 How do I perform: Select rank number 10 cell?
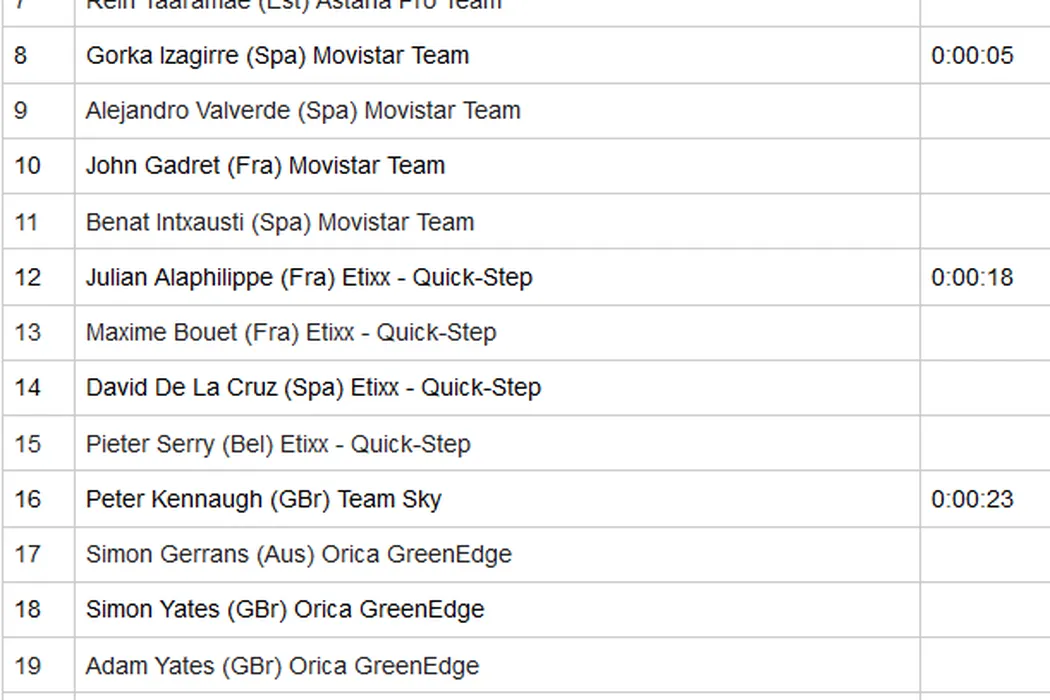coord(28,166)
